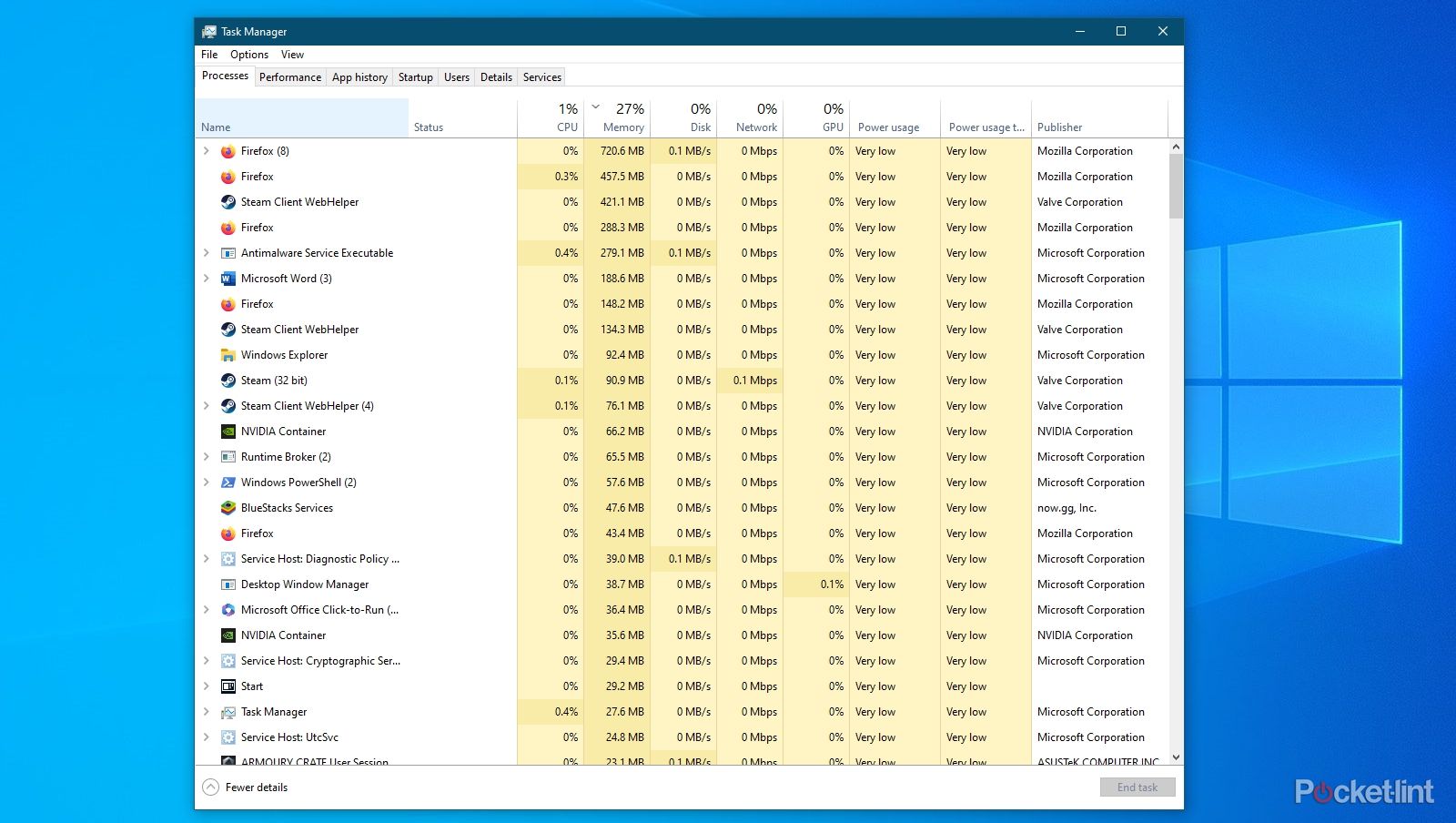
Task: Click the process list vertical scrollbar thumb
Action: (x=1176, y=186)
